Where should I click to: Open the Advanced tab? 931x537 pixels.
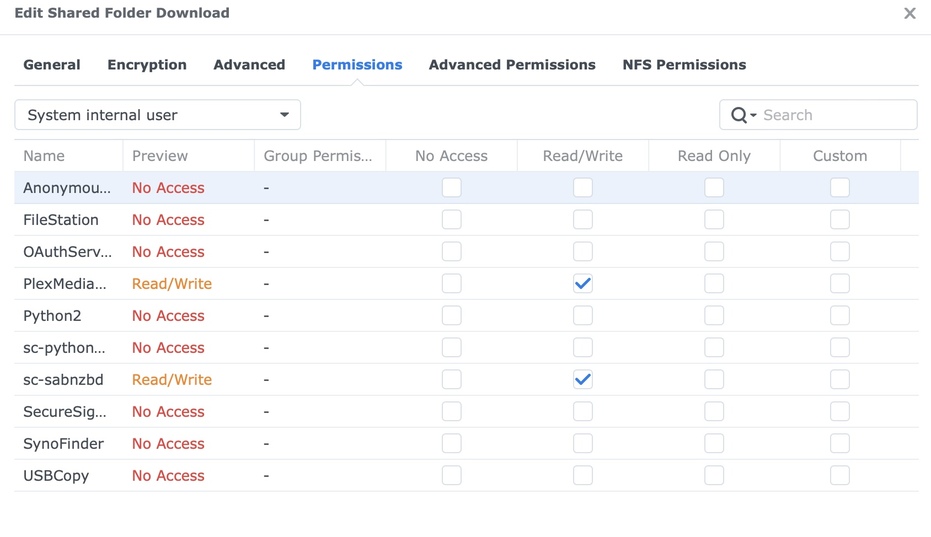[249, 65]
